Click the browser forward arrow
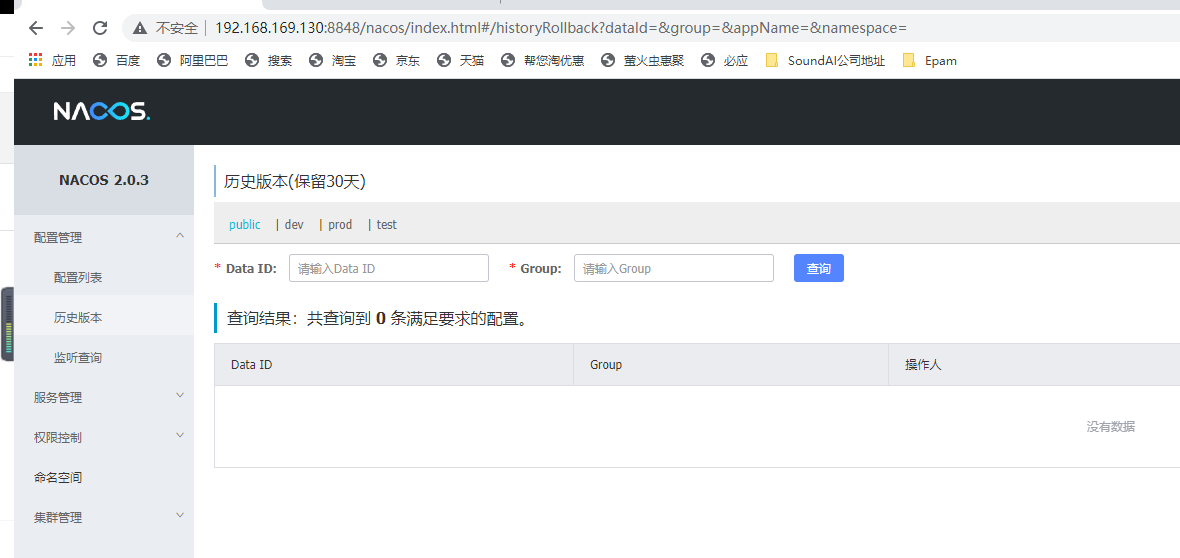Viewport: 1180px width, 558px height. coord(68,29)
